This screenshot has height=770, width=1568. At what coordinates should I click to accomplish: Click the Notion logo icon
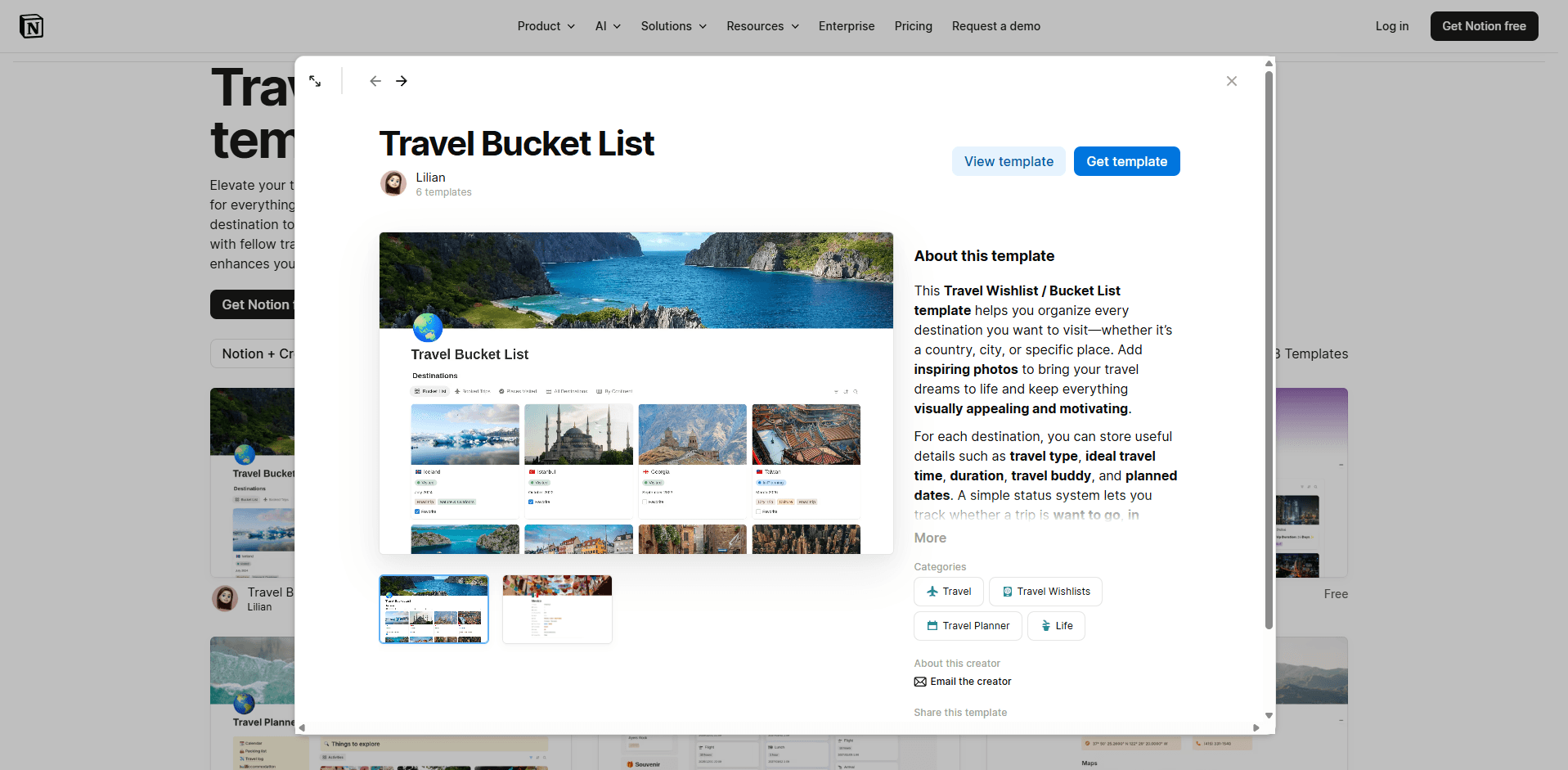click(x=31, y=26)
